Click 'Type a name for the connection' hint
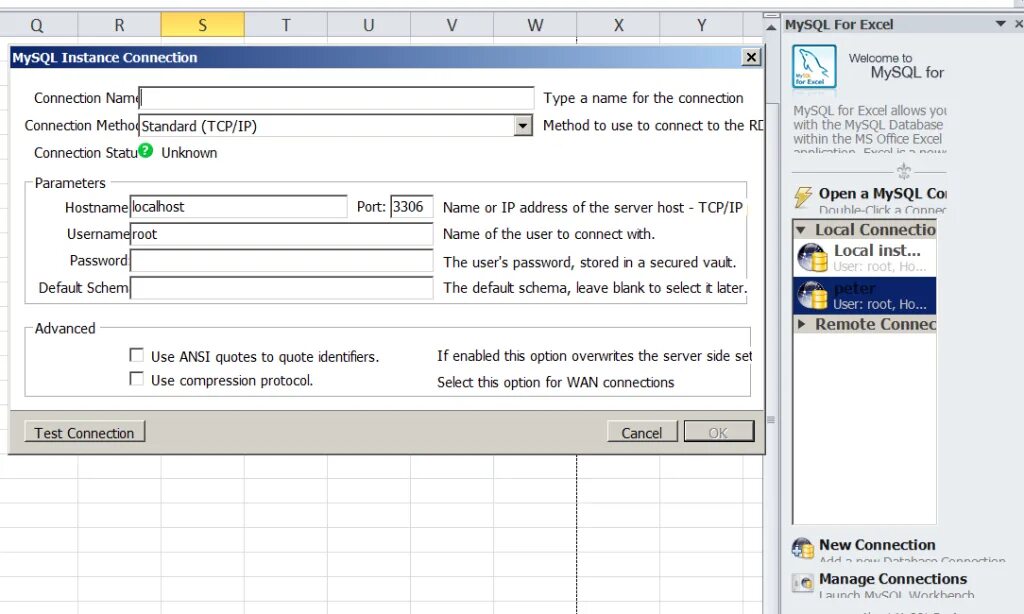Image resolution: width=1024 pixels, height=614 pixels. tap(643, 98)
